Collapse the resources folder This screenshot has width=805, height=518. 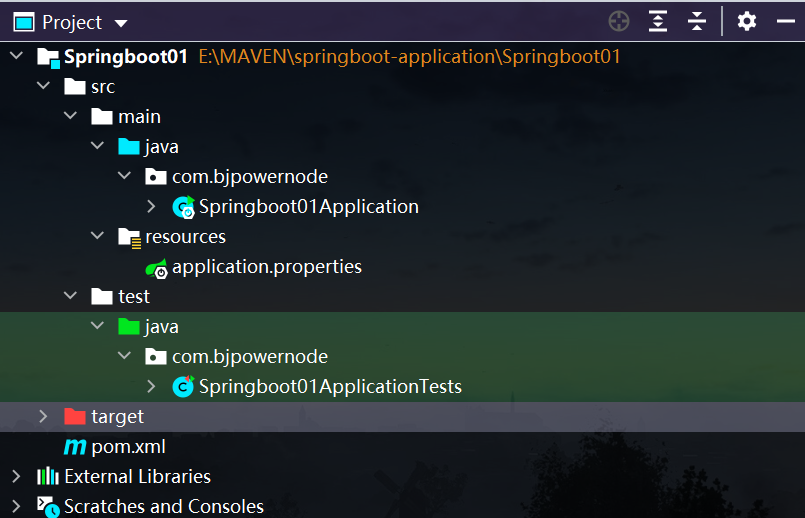[x=98, y=236]
